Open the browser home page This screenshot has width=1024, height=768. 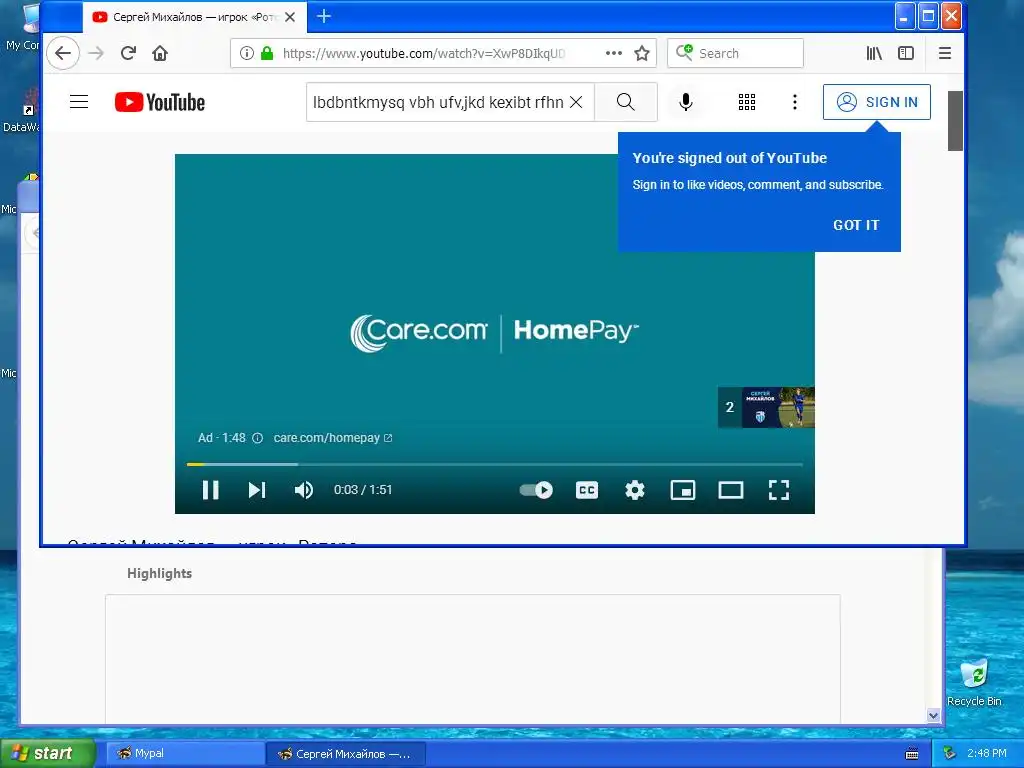point(160,54)
